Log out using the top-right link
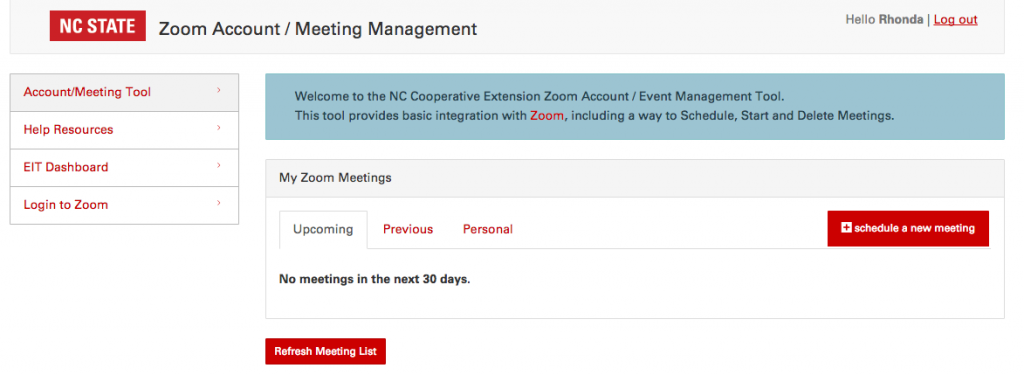This screenshot has width=1024, height=375. click(955, 20)
